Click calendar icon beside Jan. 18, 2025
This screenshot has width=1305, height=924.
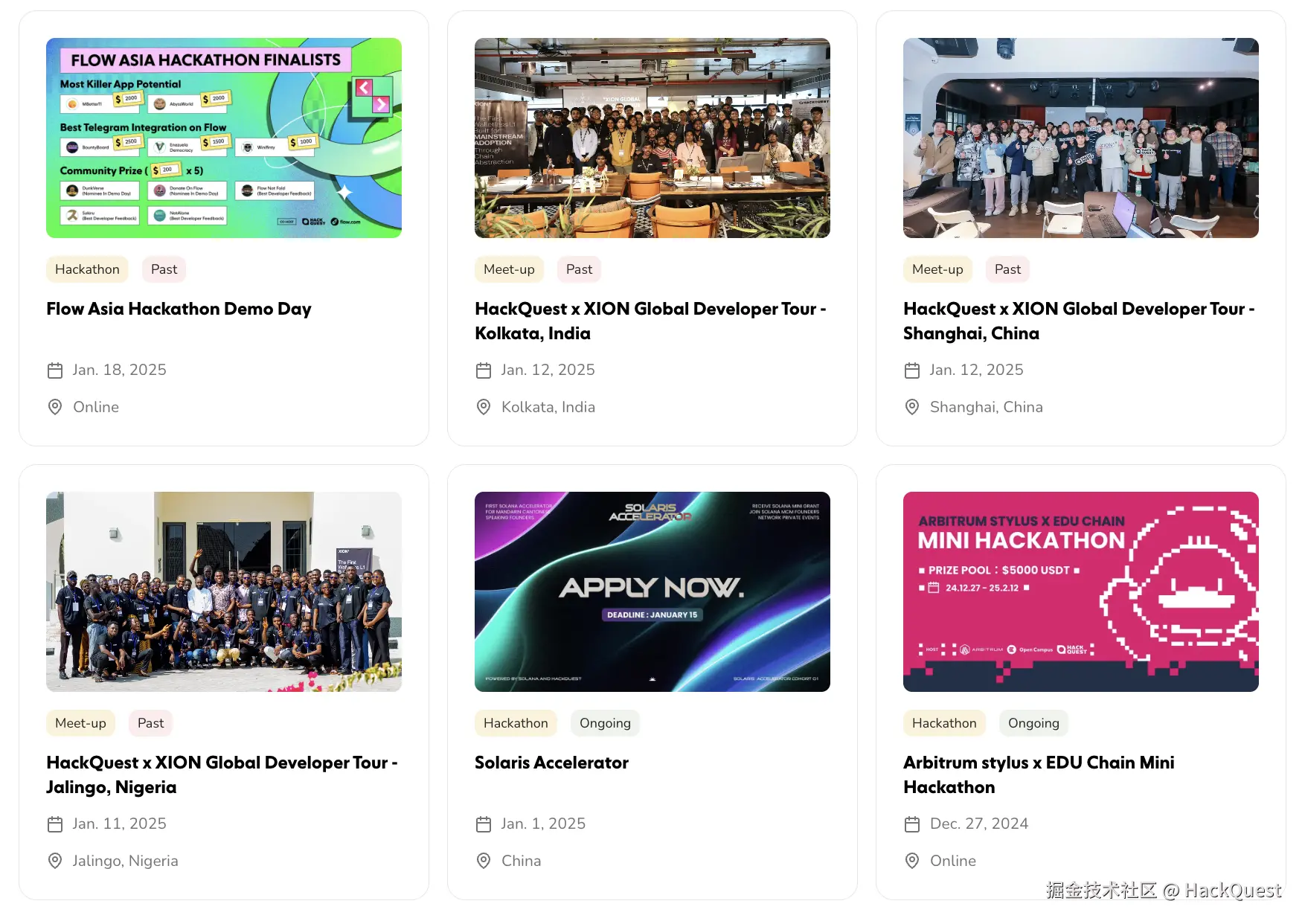55,370
